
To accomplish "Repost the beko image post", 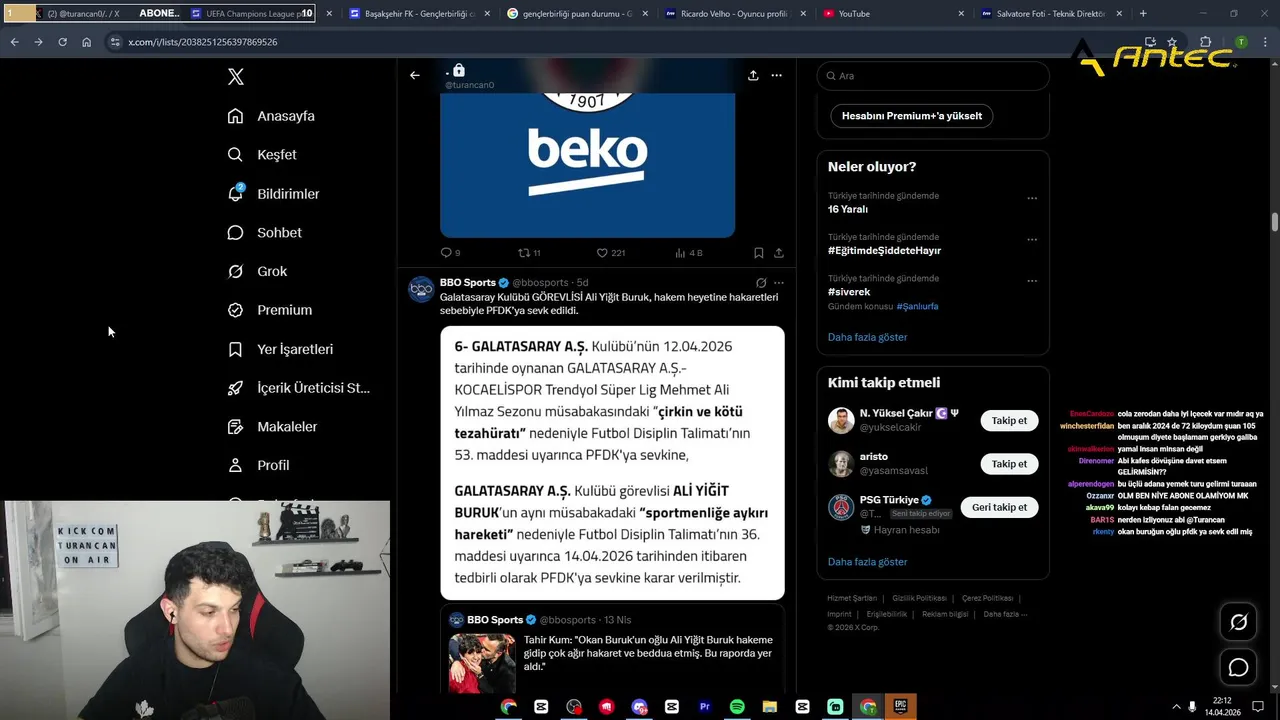I will (x=529, y=253).
